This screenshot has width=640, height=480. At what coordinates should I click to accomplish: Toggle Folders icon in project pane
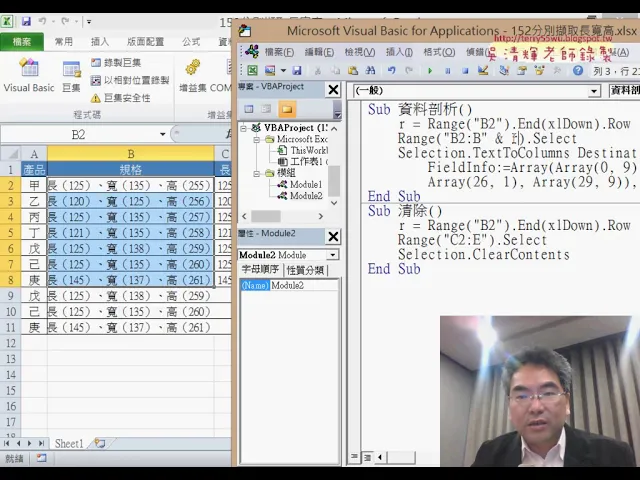(x=287, y=109)
